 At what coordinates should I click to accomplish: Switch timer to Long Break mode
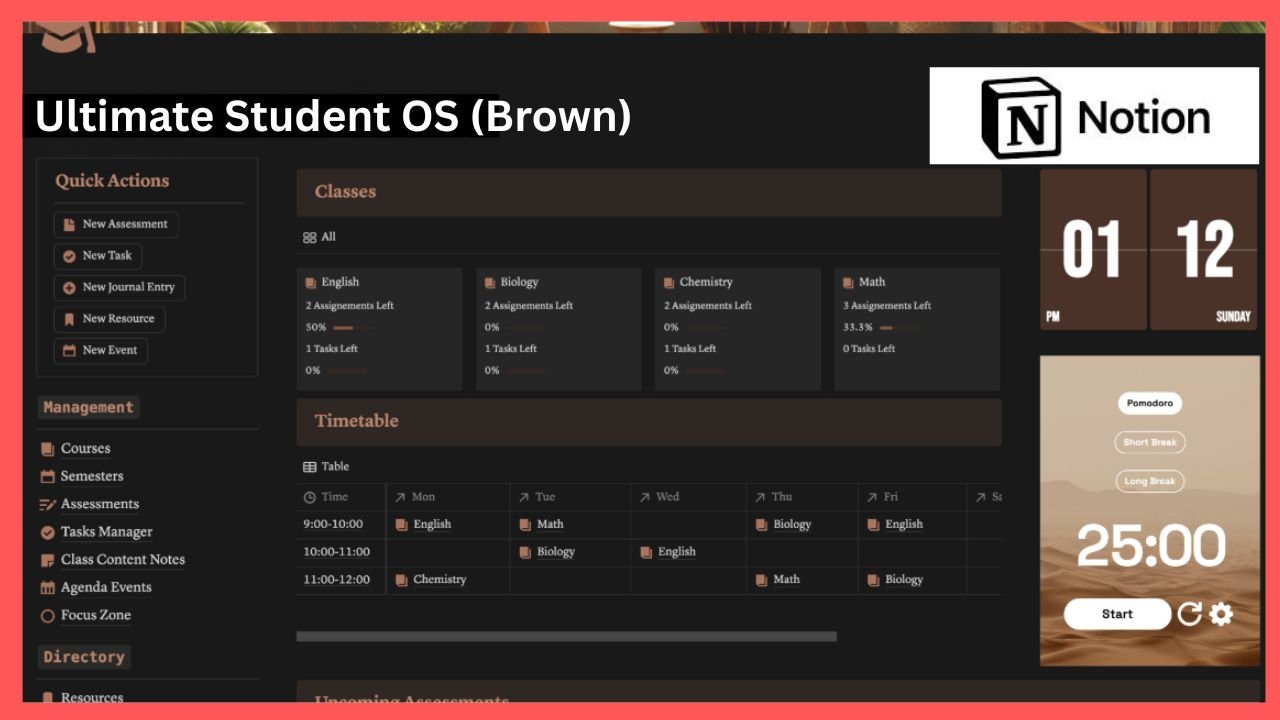[x=1149, y=481]
